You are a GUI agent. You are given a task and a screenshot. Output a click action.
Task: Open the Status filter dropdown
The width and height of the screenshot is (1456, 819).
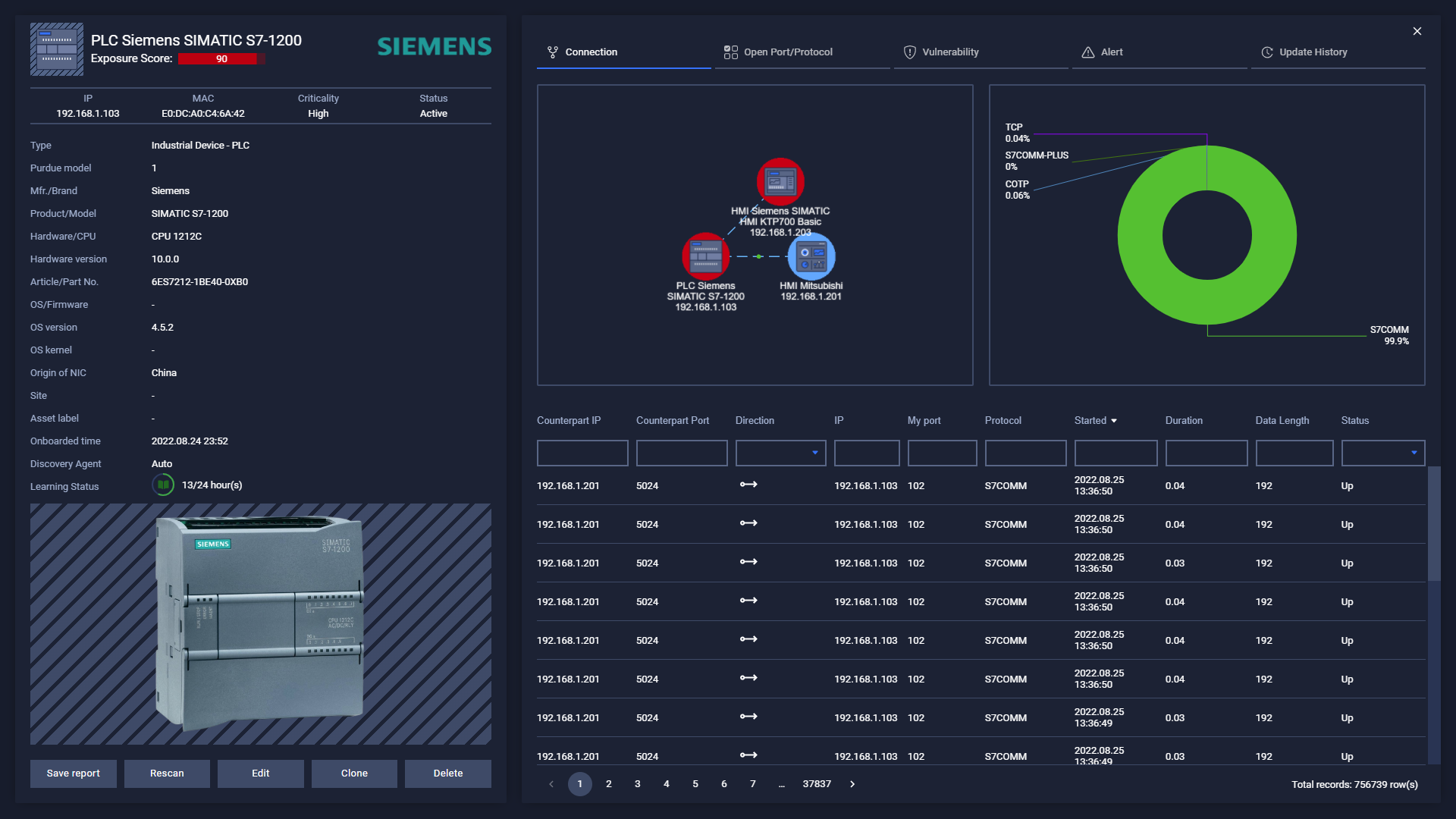[x=1383, y=453]
